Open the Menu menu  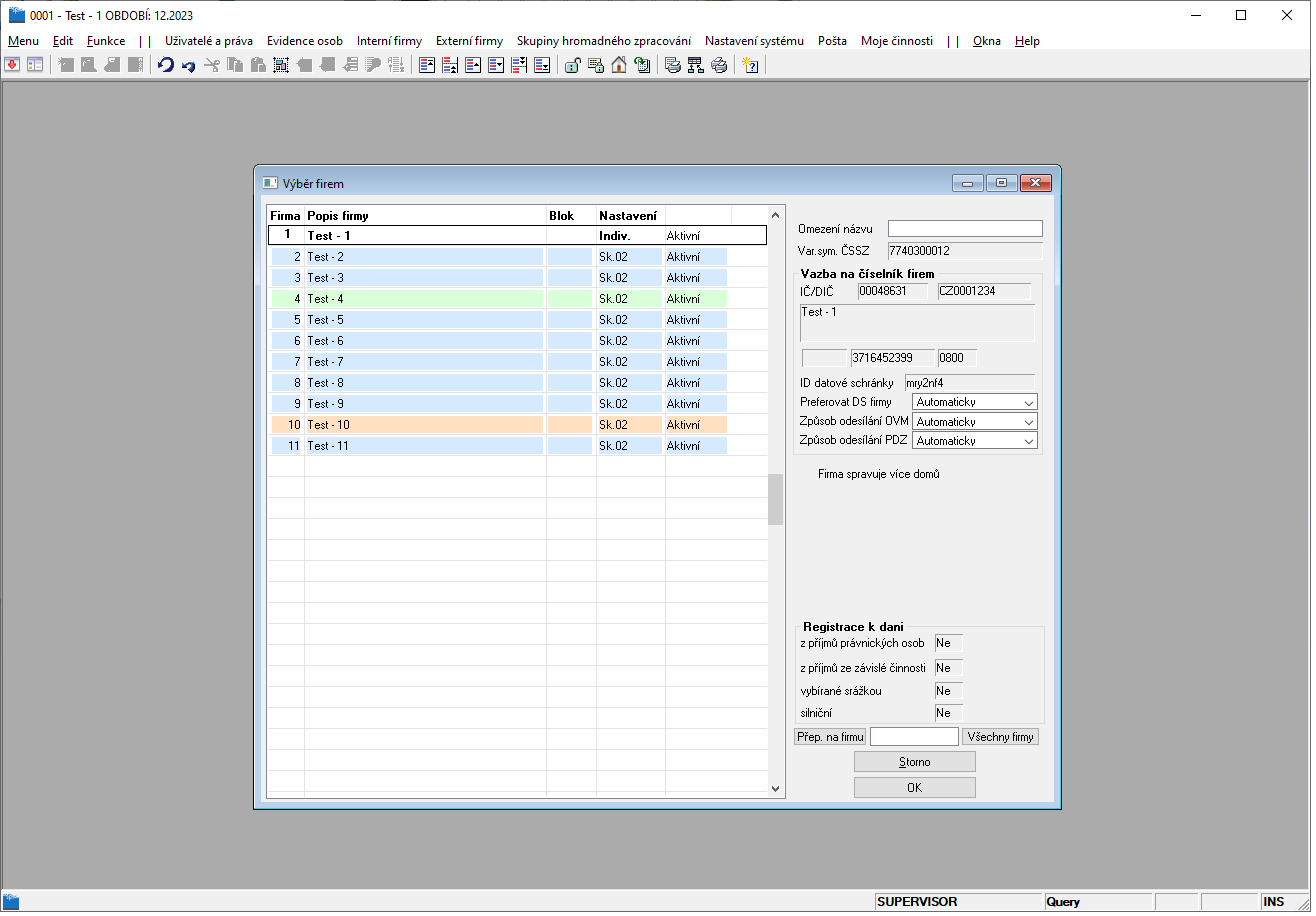pos(23,41)
